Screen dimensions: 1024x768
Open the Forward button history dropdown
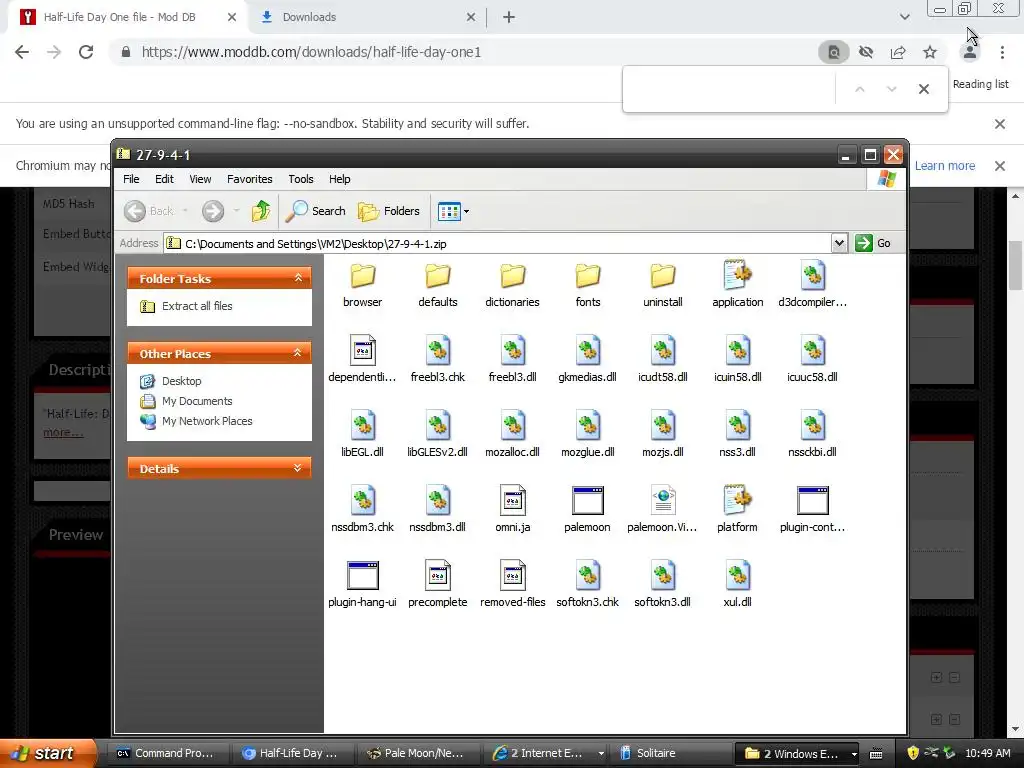coord(236,211)
